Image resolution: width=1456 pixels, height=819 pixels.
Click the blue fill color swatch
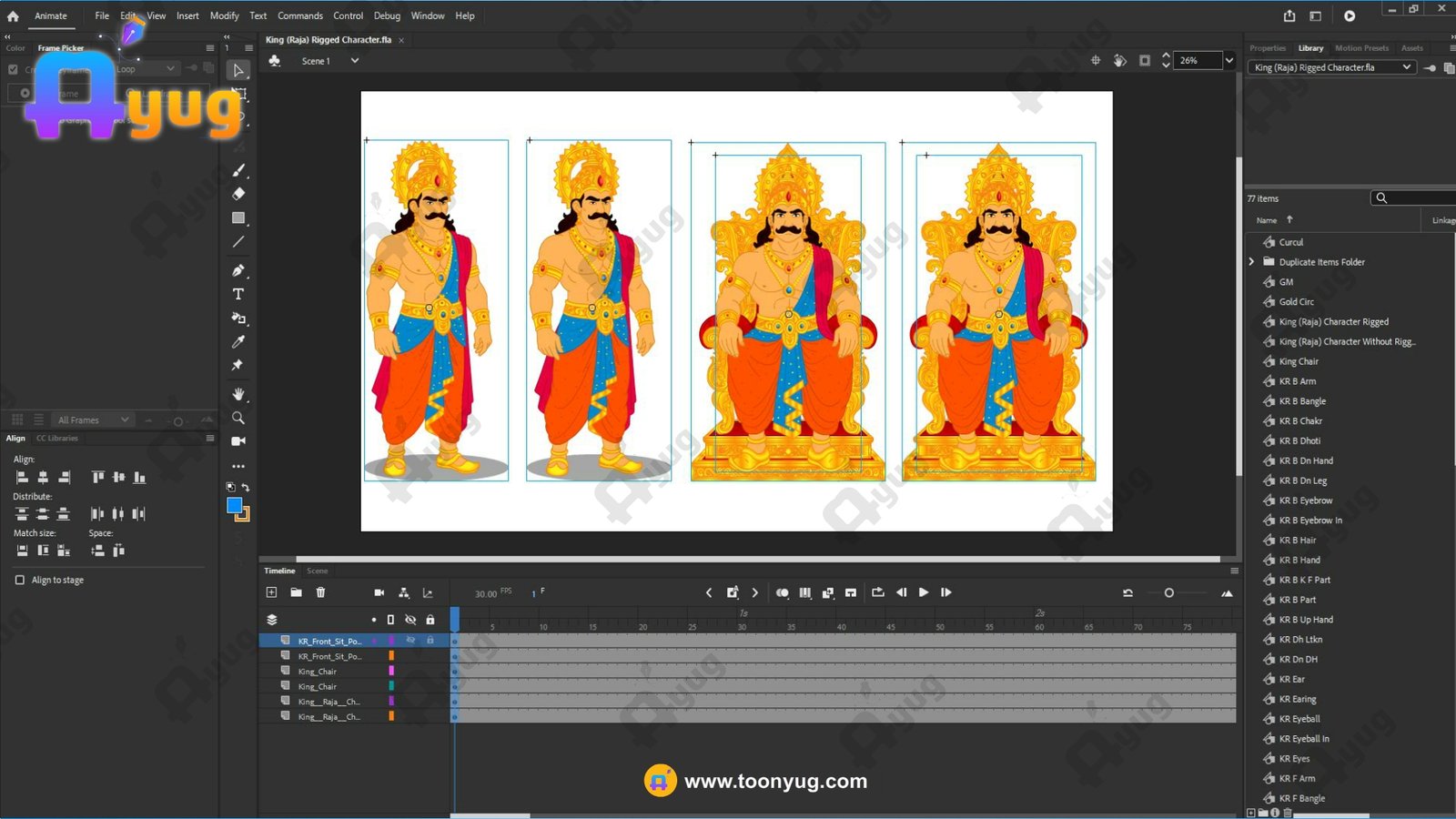click(234, 505)
